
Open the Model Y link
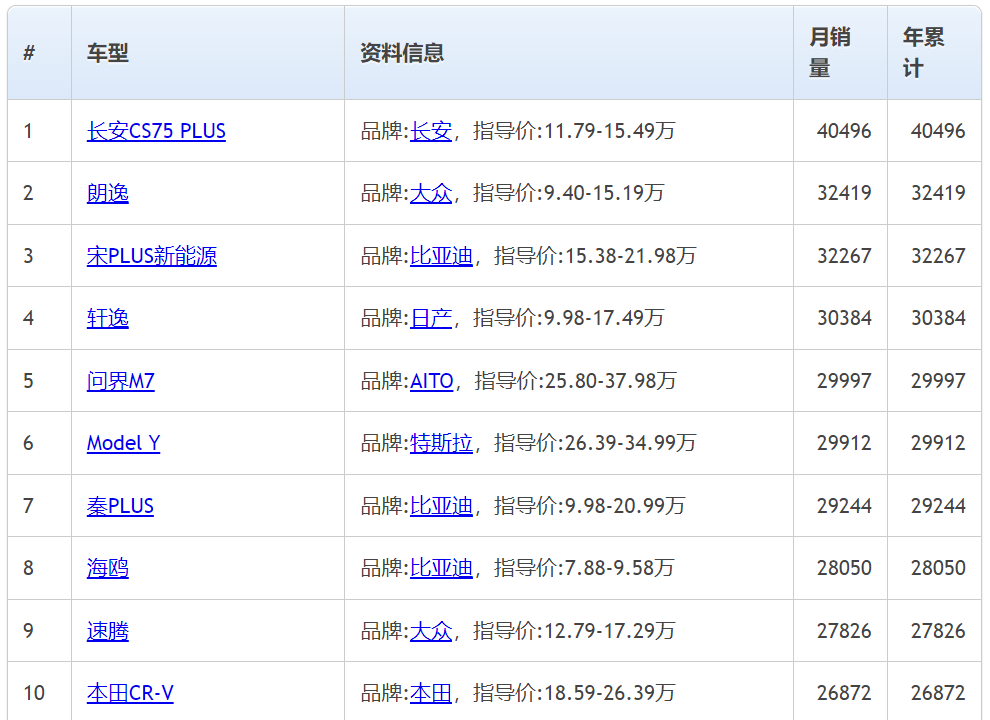coord(123,443)
